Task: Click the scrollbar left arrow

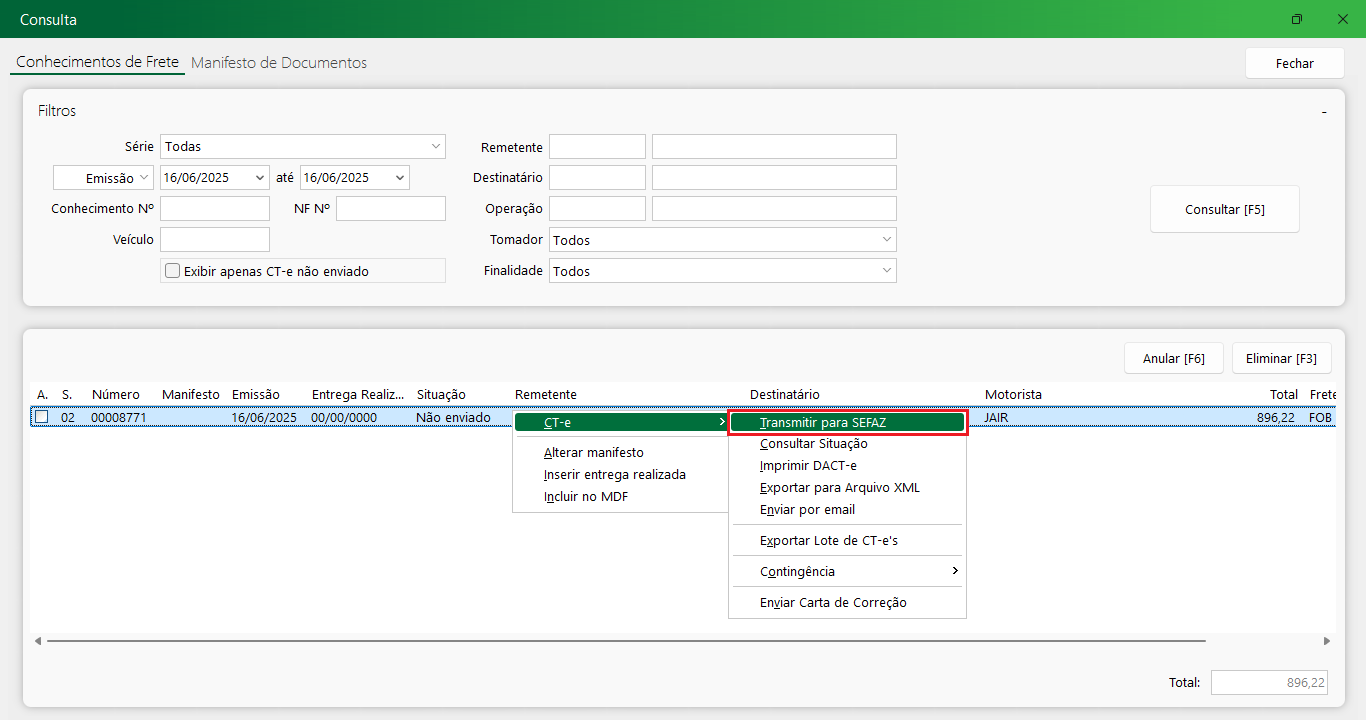Action: 38,640
